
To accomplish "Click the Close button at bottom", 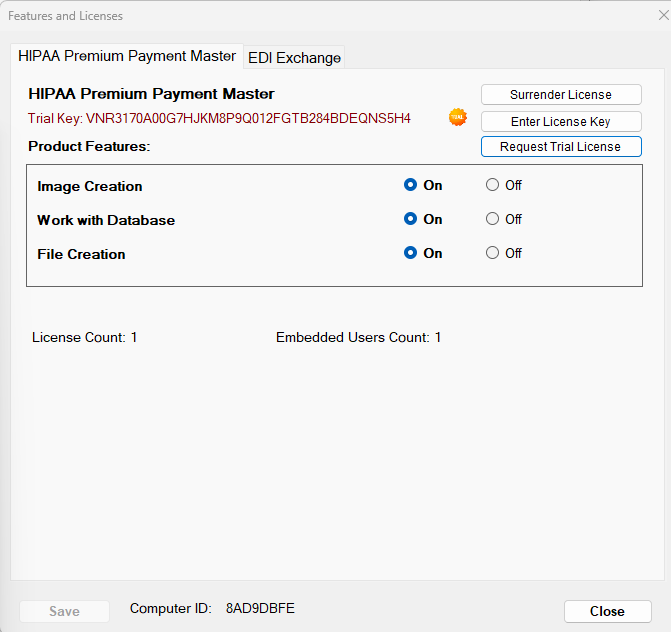I will click(607, 611).
